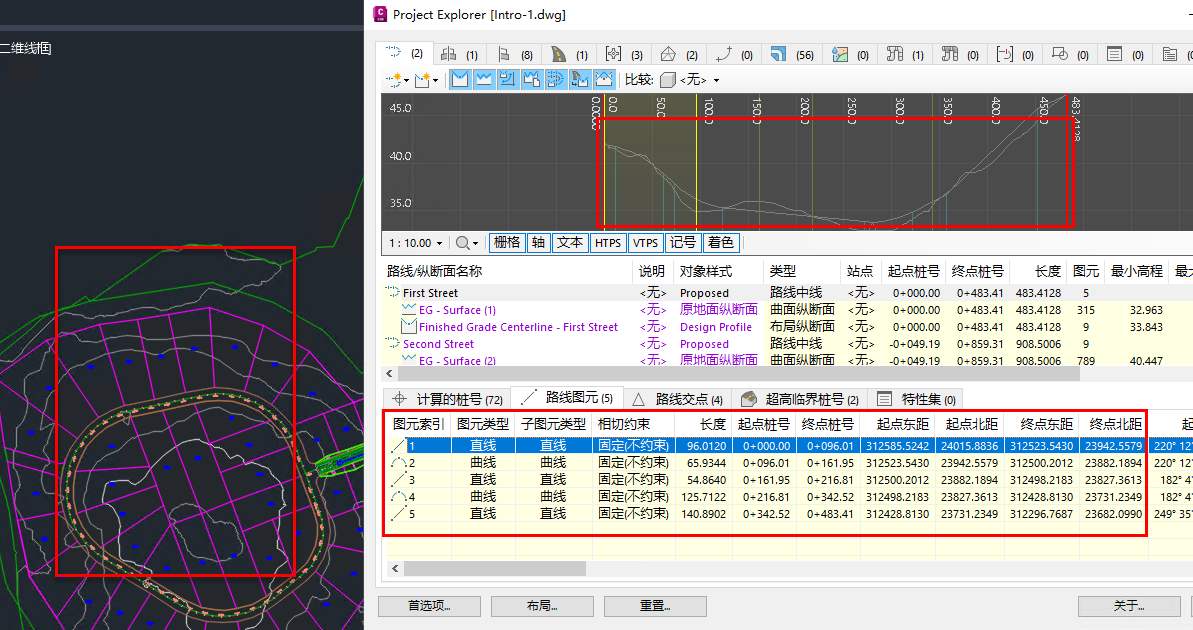Click the zoom magnifier icon in graph toolbar
The height and width of the screenshot is (630, 1193).
point(462,242)
